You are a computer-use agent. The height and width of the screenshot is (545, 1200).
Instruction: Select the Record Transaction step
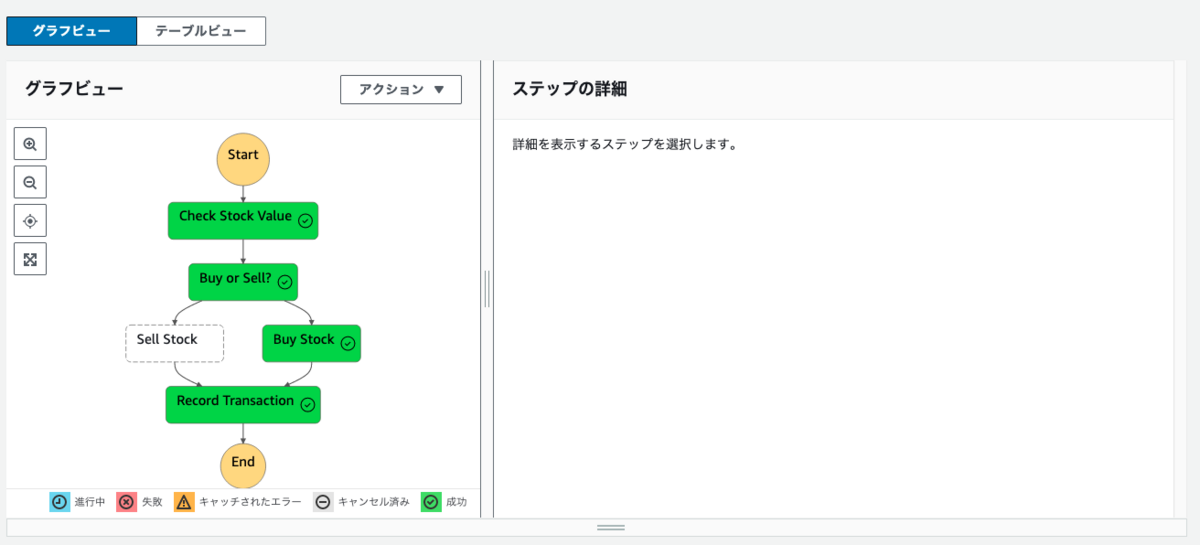point(243,404)
